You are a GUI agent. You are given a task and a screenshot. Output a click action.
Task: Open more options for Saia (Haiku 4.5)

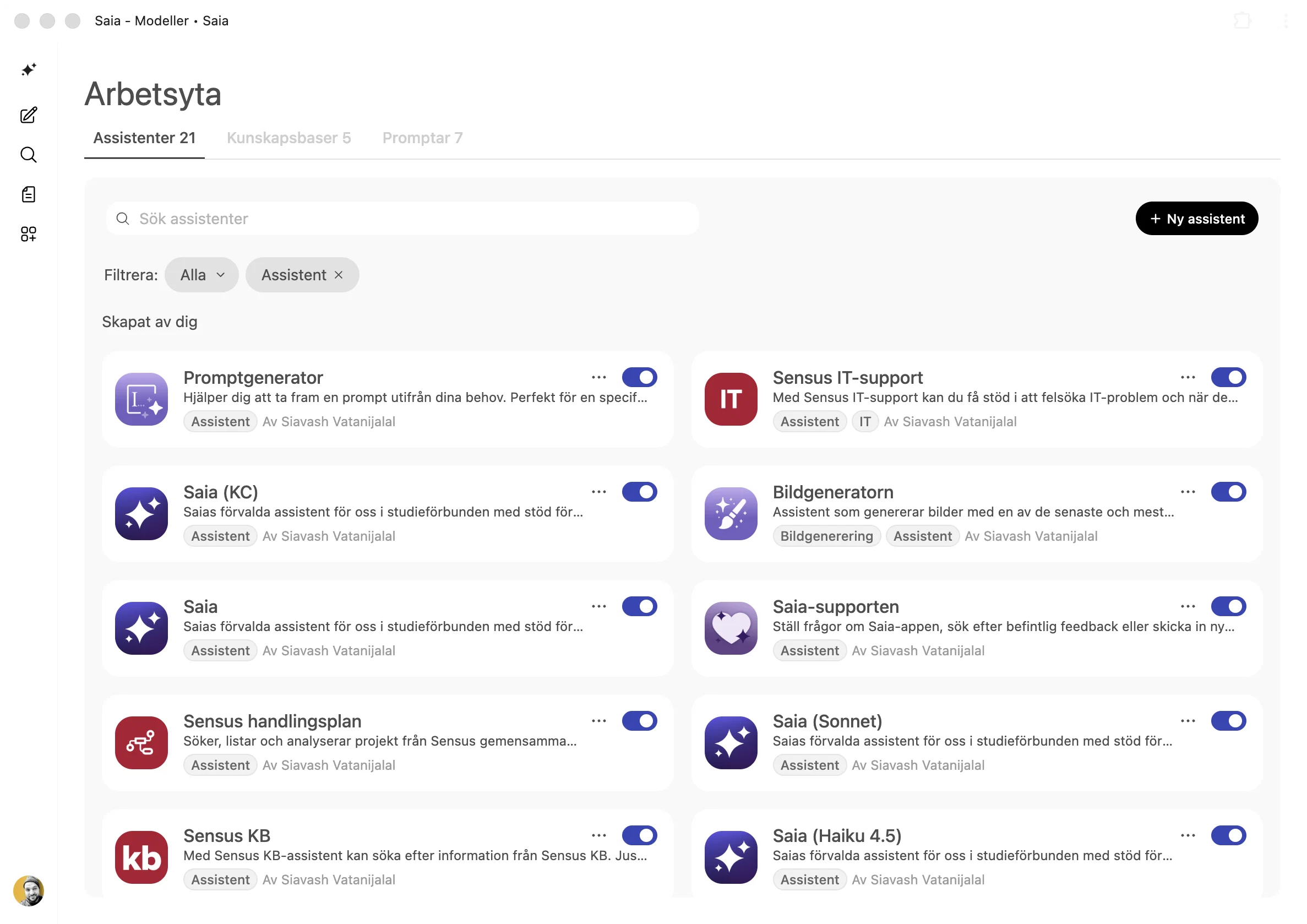[x=1188, y=835]
